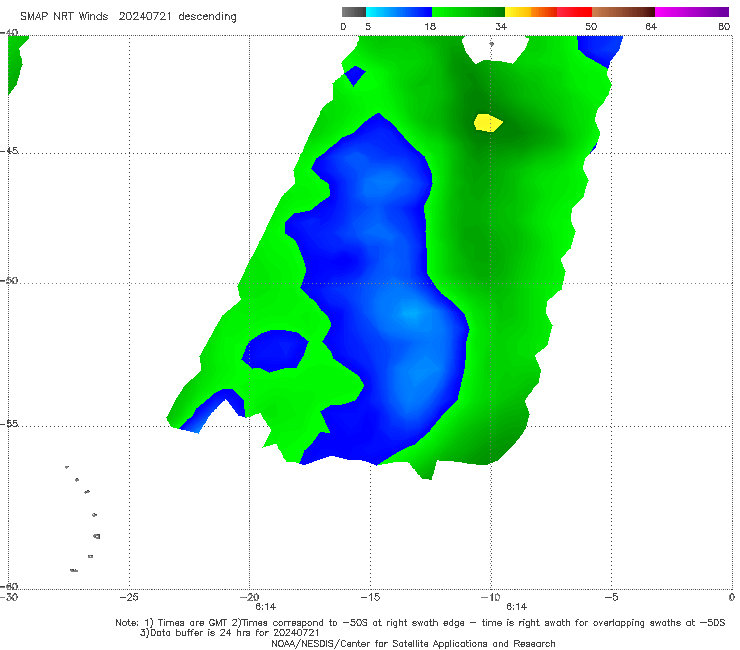
Task: Click the white data gap at the top near -10
Action: click(x=495, y=49)
